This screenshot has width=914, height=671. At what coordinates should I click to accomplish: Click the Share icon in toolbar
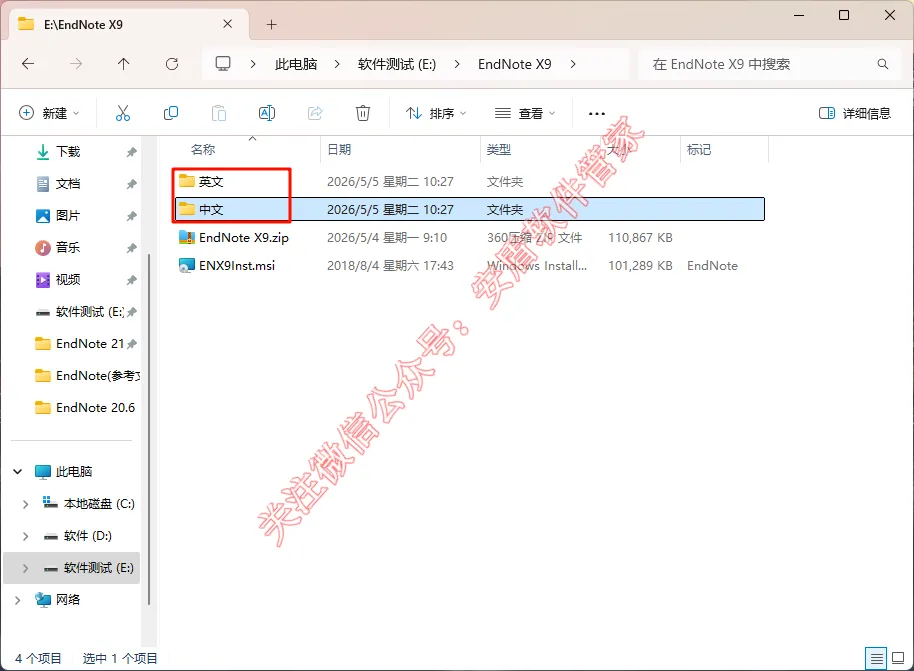(315, 113)
